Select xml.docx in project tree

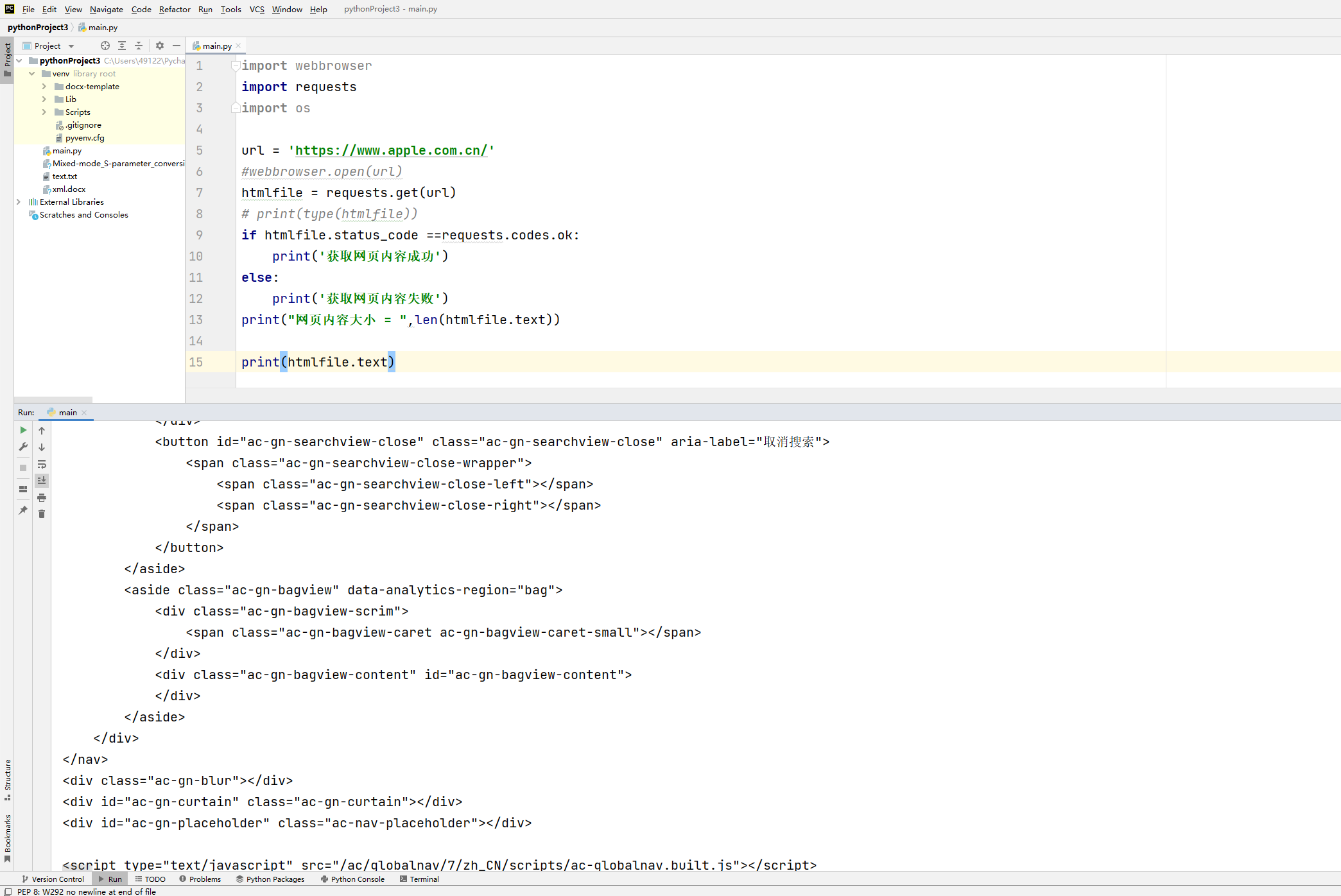(x=69, y=189)
